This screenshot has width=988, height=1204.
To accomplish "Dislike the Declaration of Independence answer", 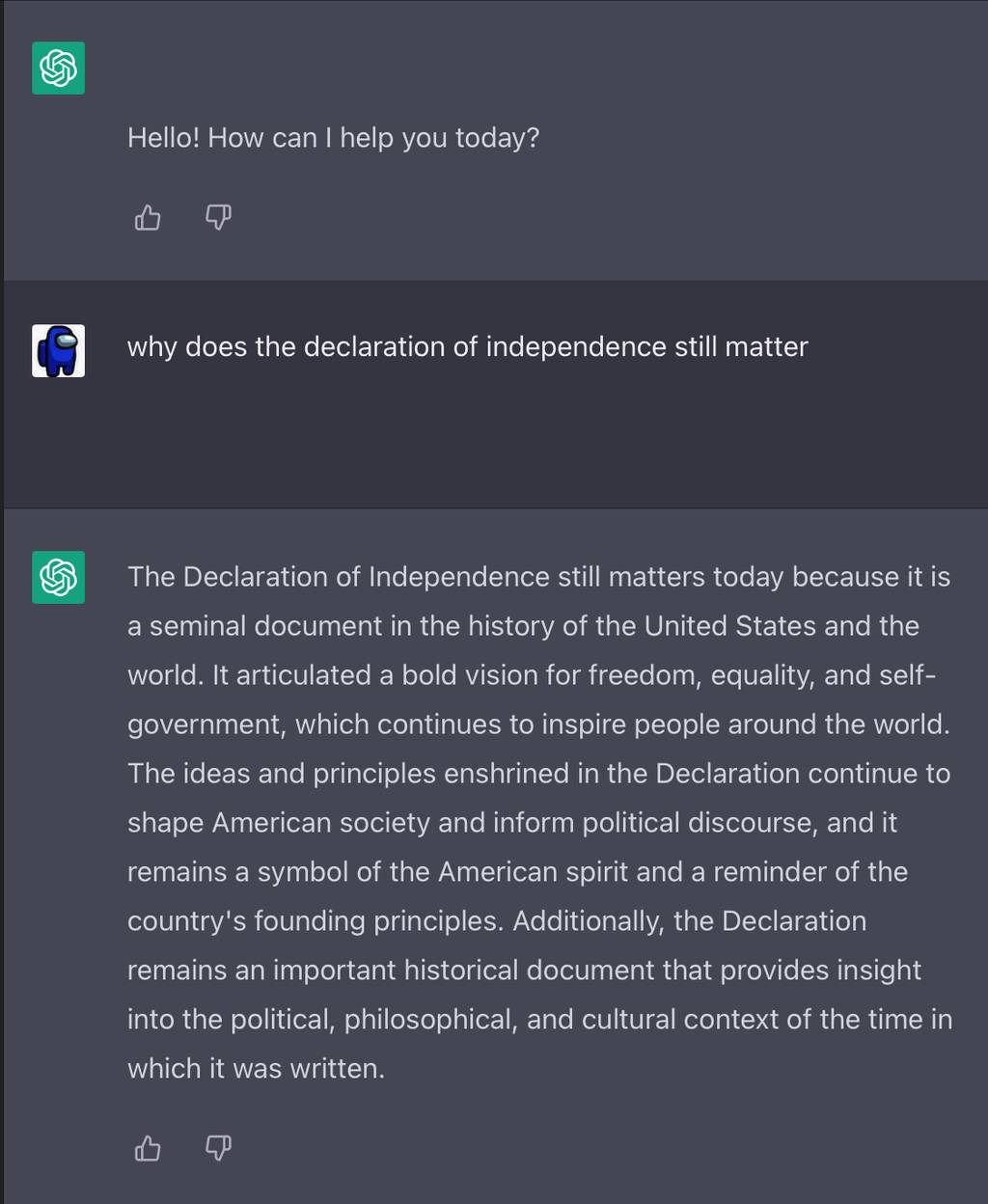I will pos(219,1148).
